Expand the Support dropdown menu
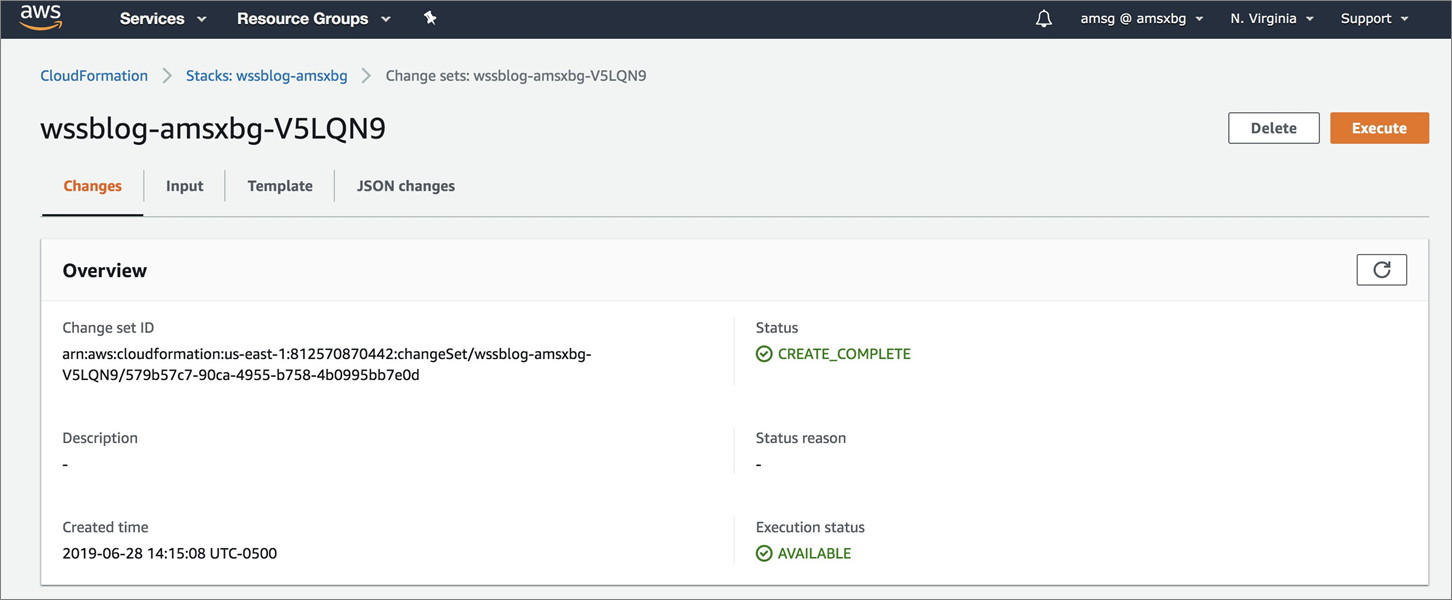 1374,18
